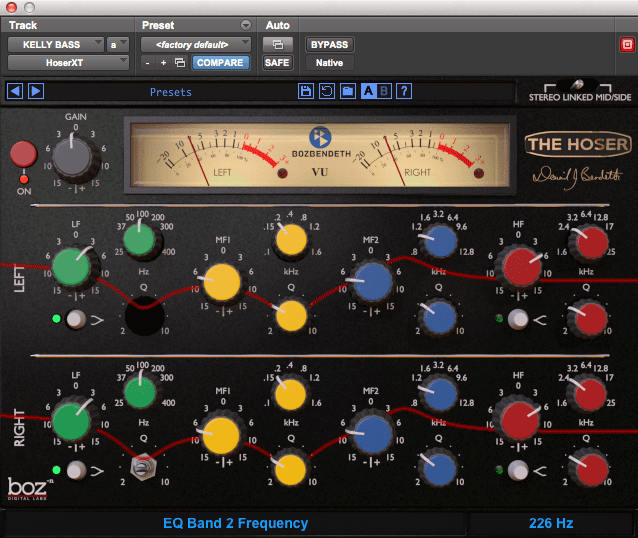The image size is (638, 538).
Task: Open the insert position 'a' dropdown
Action: click(x=118, y=44)
